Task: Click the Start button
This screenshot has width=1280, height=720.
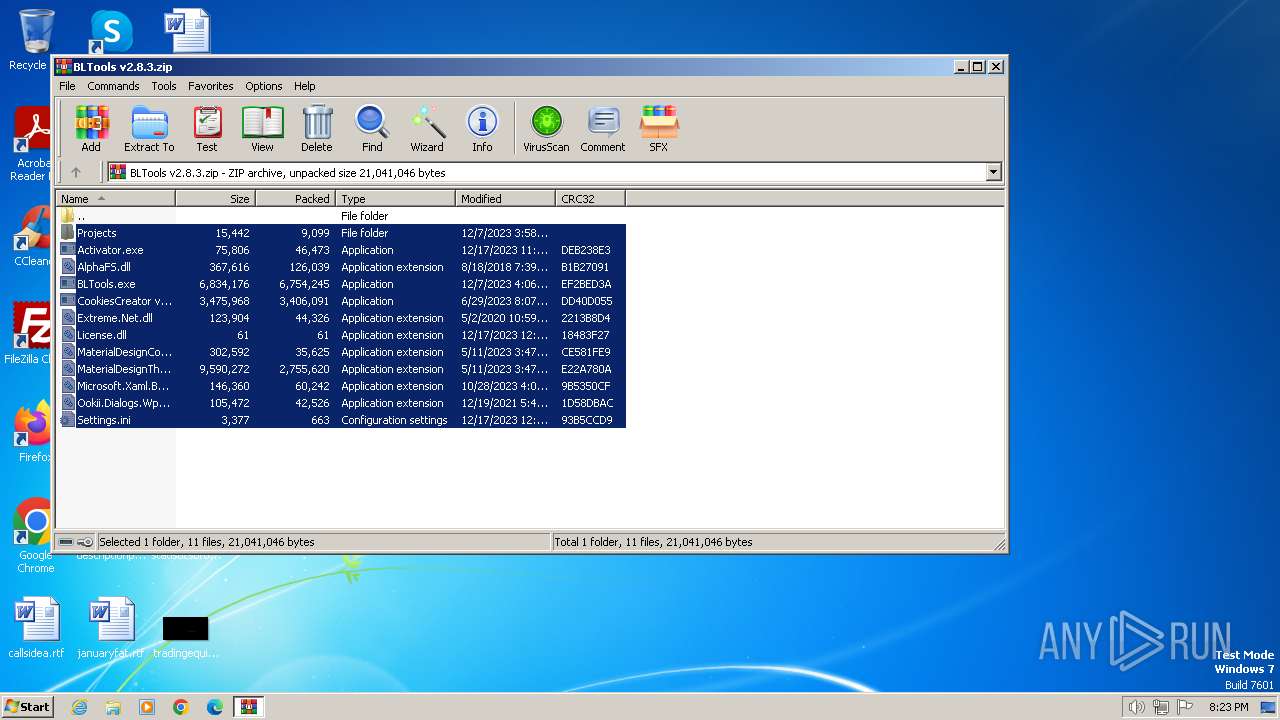Action: (x=27, y=706)
